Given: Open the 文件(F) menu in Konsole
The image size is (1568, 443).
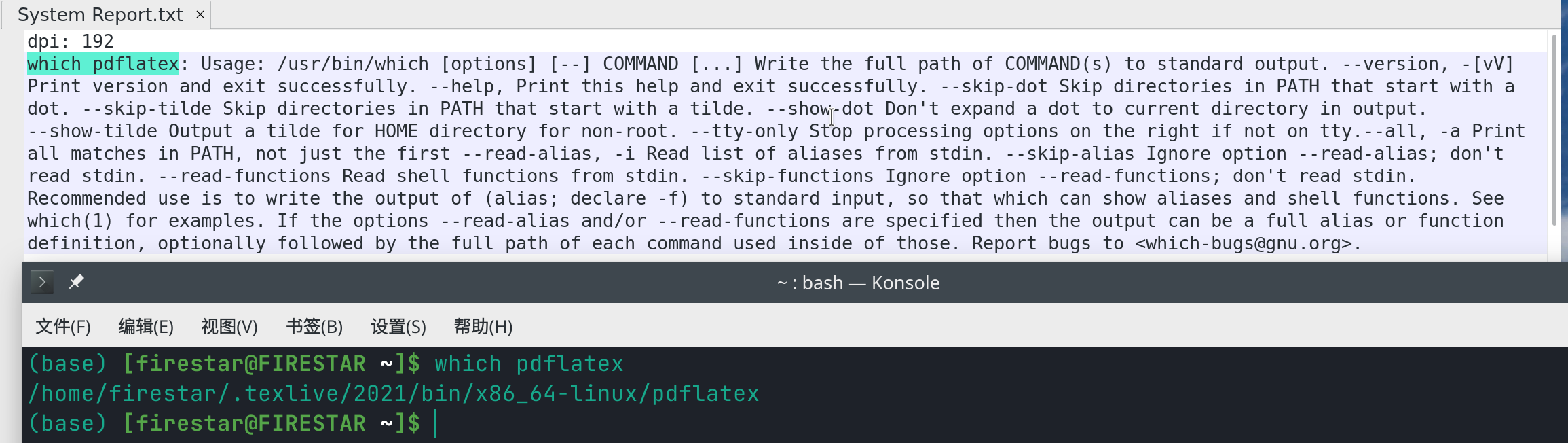Looking at the screenshot, I should 62,327.
